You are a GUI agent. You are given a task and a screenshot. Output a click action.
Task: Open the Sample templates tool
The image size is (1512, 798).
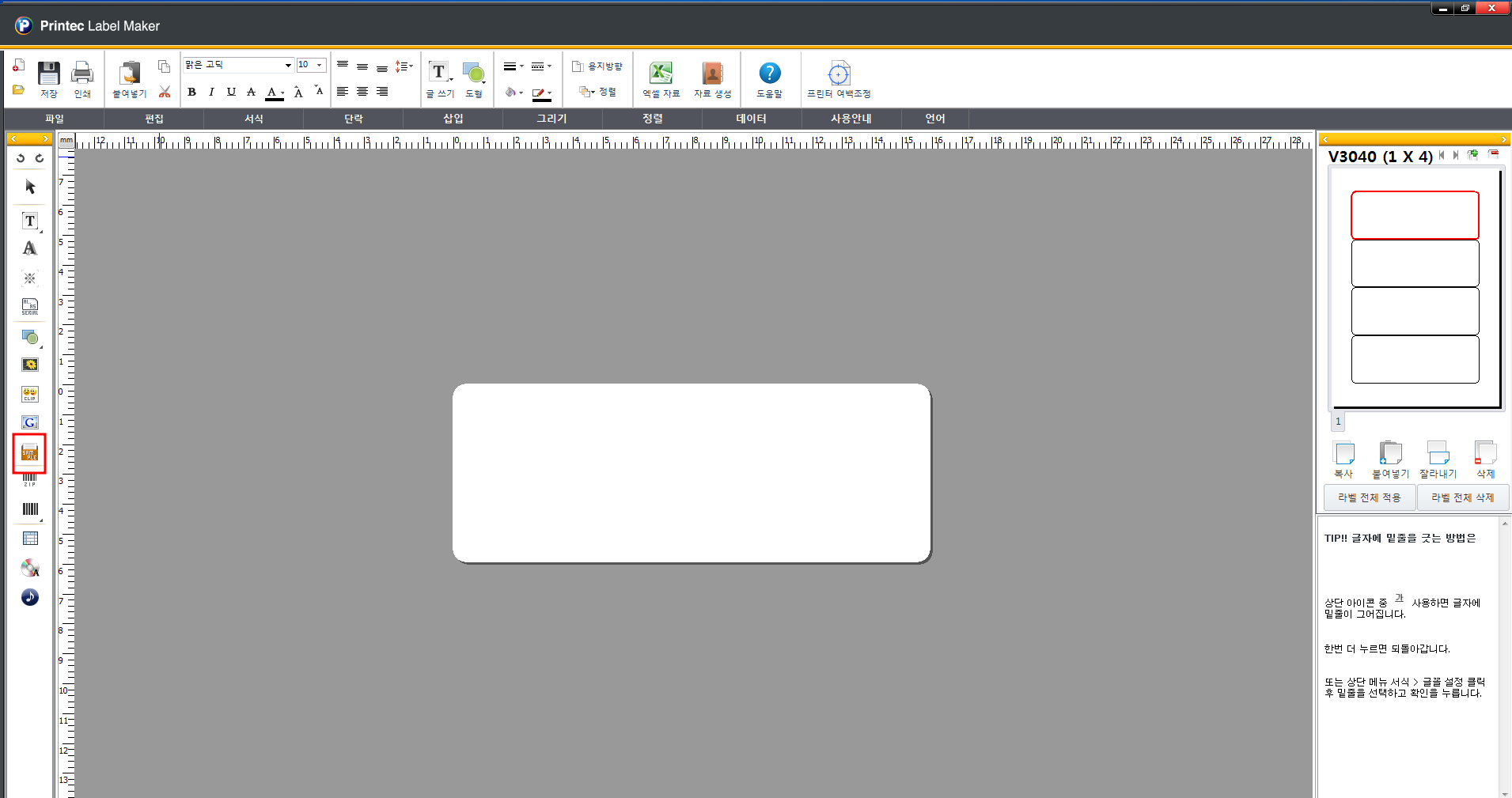coord(29,453)
